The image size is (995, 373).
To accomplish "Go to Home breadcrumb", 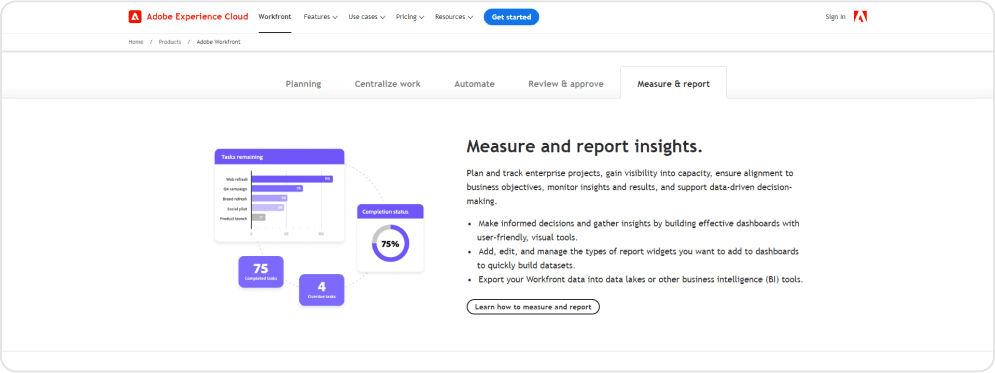I will pos(136,42).
